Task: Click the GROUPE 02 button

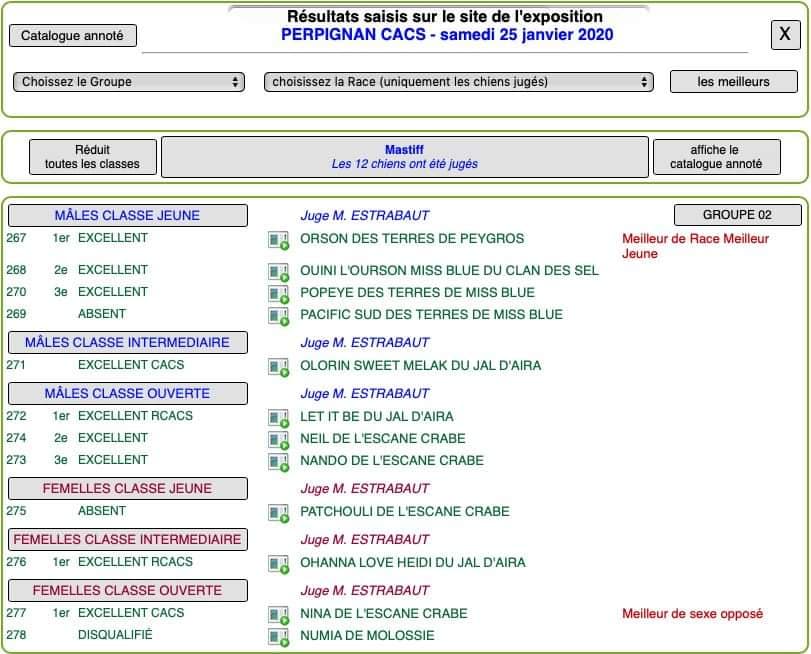Action: click(738, 215)
